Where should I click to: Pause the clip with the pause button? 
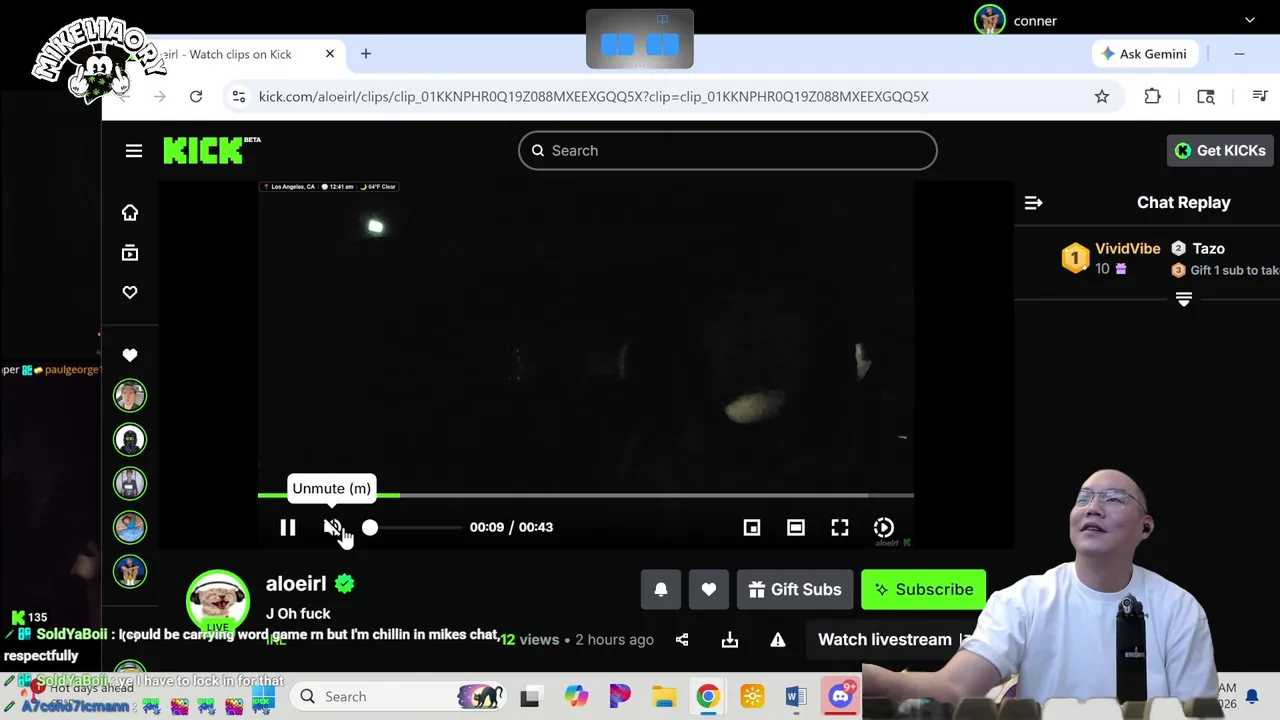click(287, 527)
